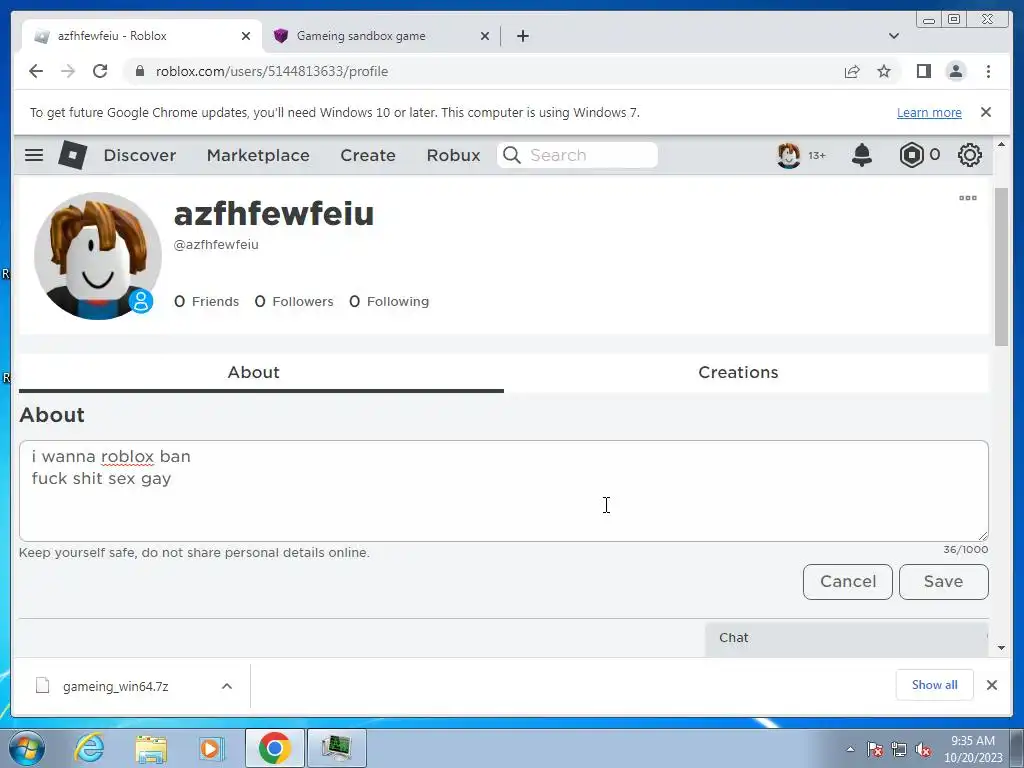This screenshot has width=1024, height=768.
Task: Close the Gameing sandbox game tab
Action: (x=485, y=36)
